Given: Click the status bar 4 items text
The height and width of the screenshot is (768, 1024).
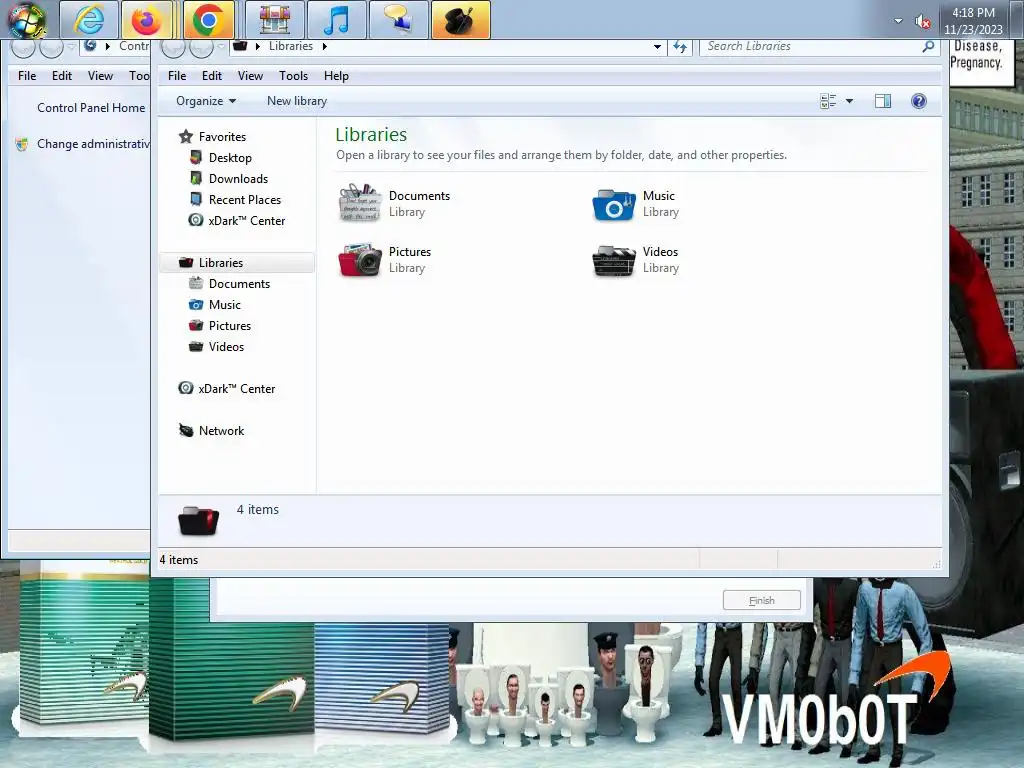Looking at the screenshot, I should pos(179,560).
